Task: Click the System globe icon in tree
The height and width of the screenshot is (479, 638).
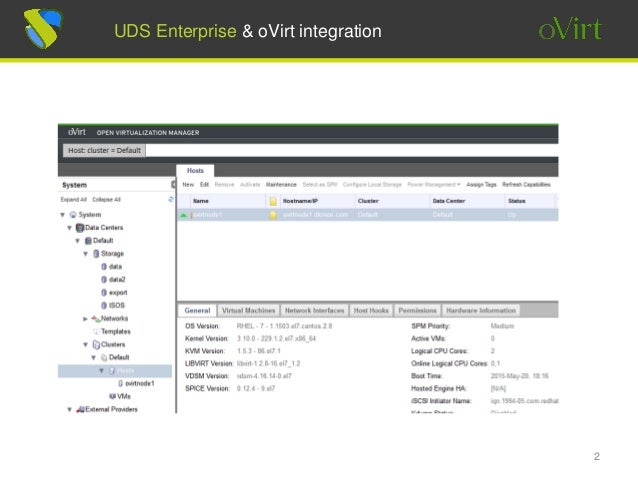Action: click(73, 214)
